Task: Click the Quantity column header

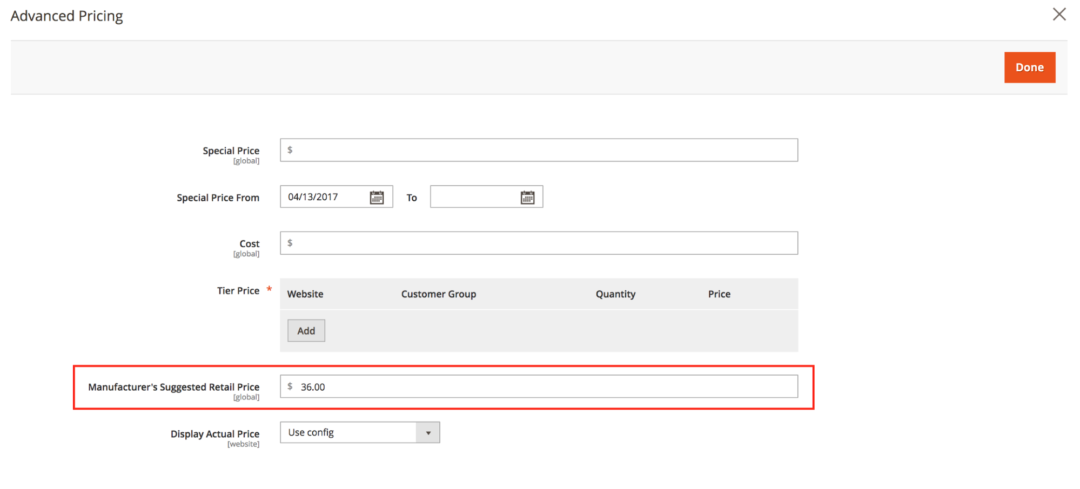Action: [615, 294]
